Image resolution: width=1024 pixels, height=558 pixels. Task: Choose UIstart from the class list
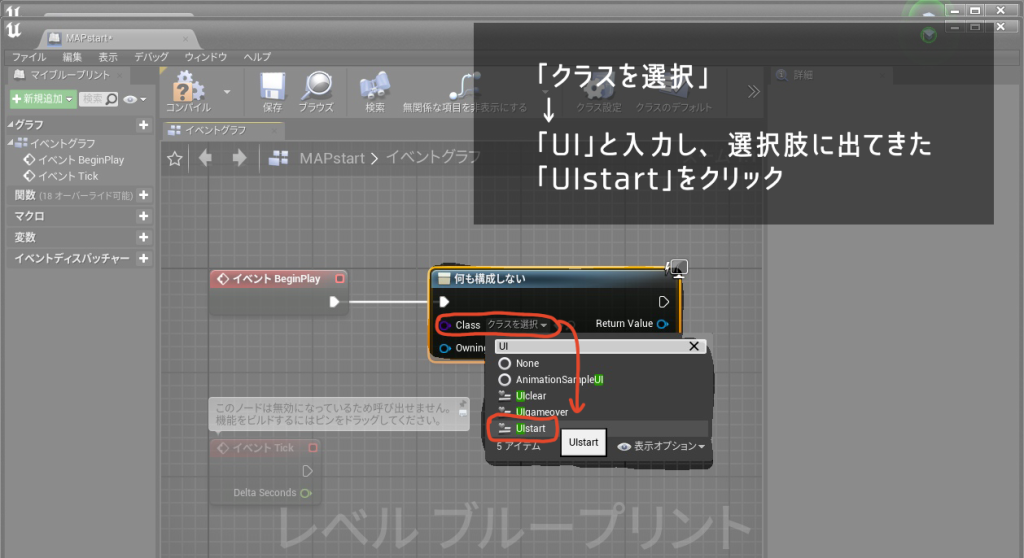pyautogui.click(x=530, y=428)
